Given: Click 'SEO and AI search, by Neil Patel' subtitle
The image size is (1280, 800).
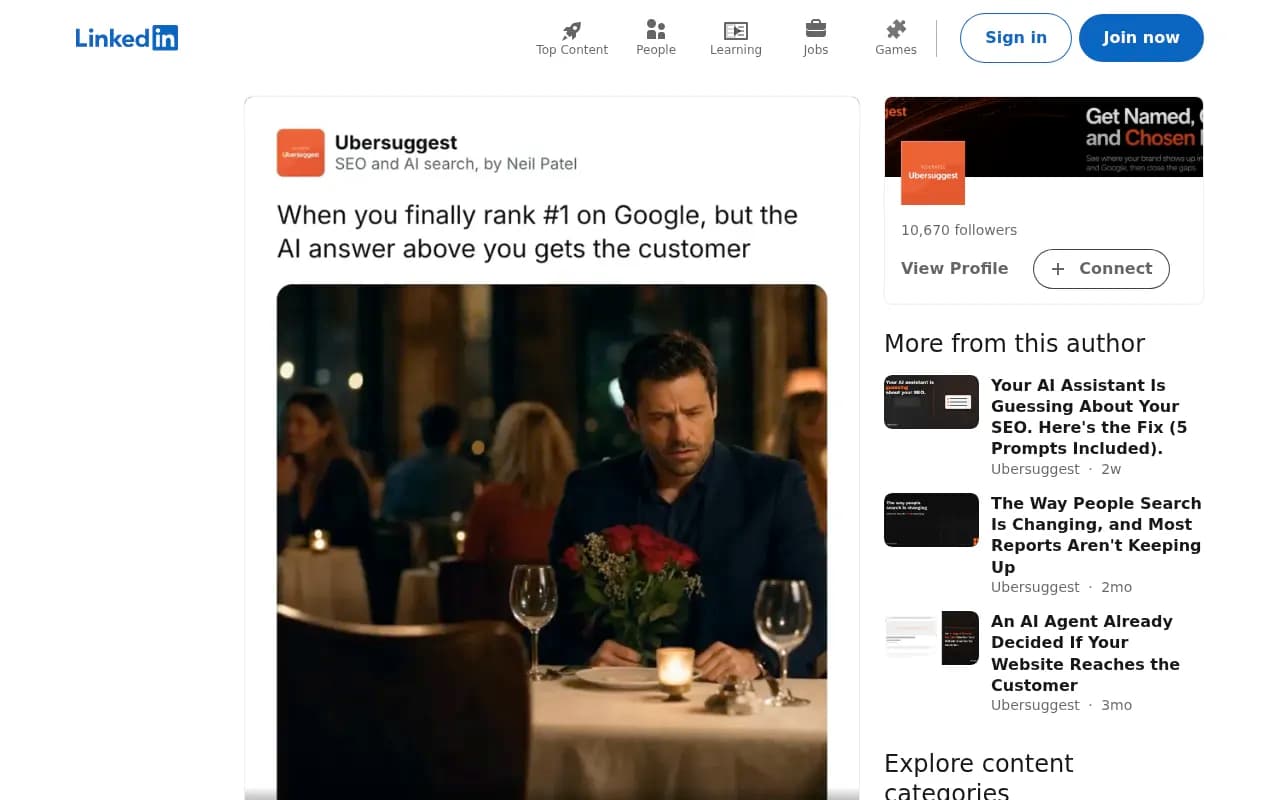Looking at the screenshot, I should coord(456,164).
